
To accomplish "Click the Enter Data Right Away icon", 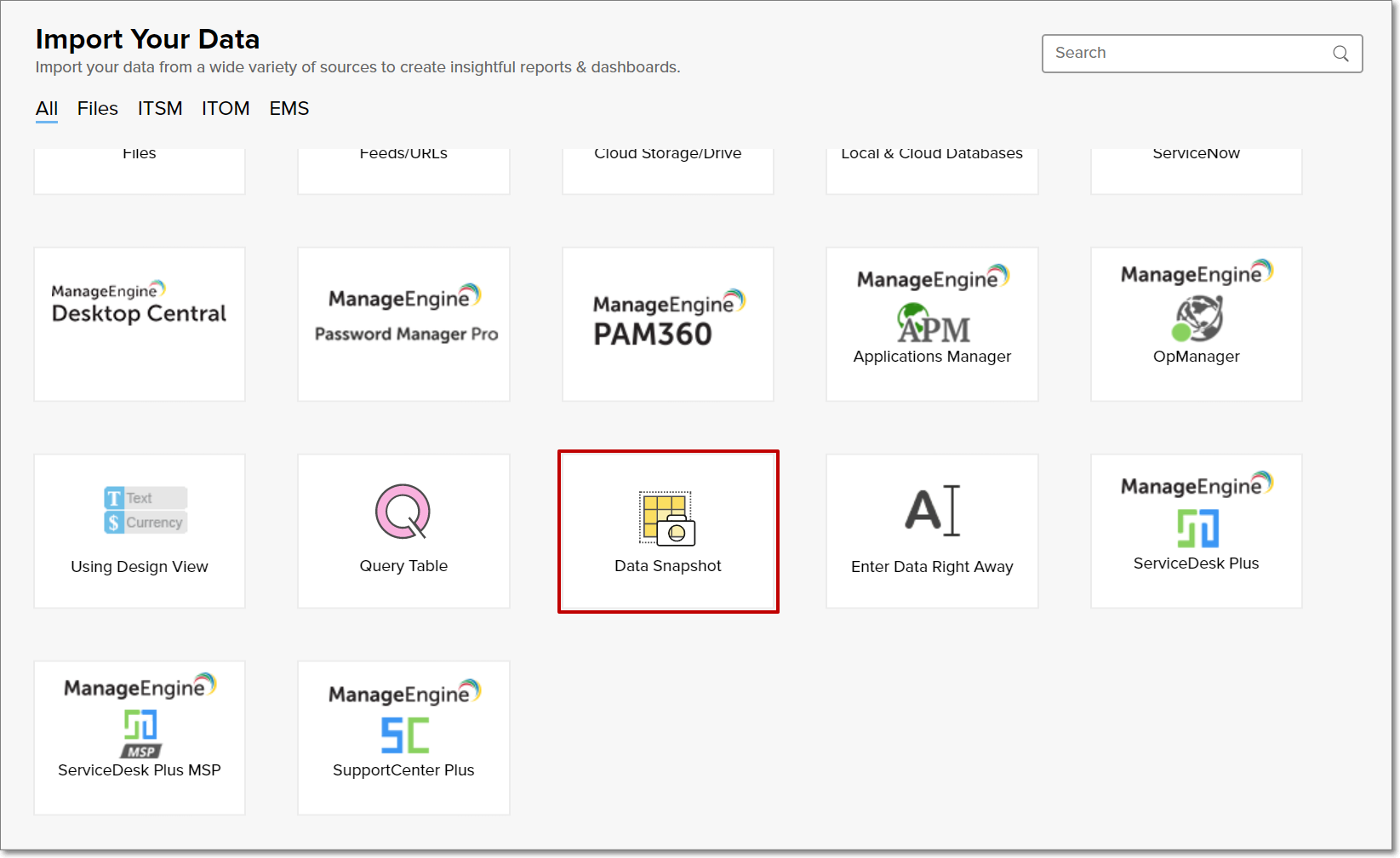I will (x=933, y=511).
